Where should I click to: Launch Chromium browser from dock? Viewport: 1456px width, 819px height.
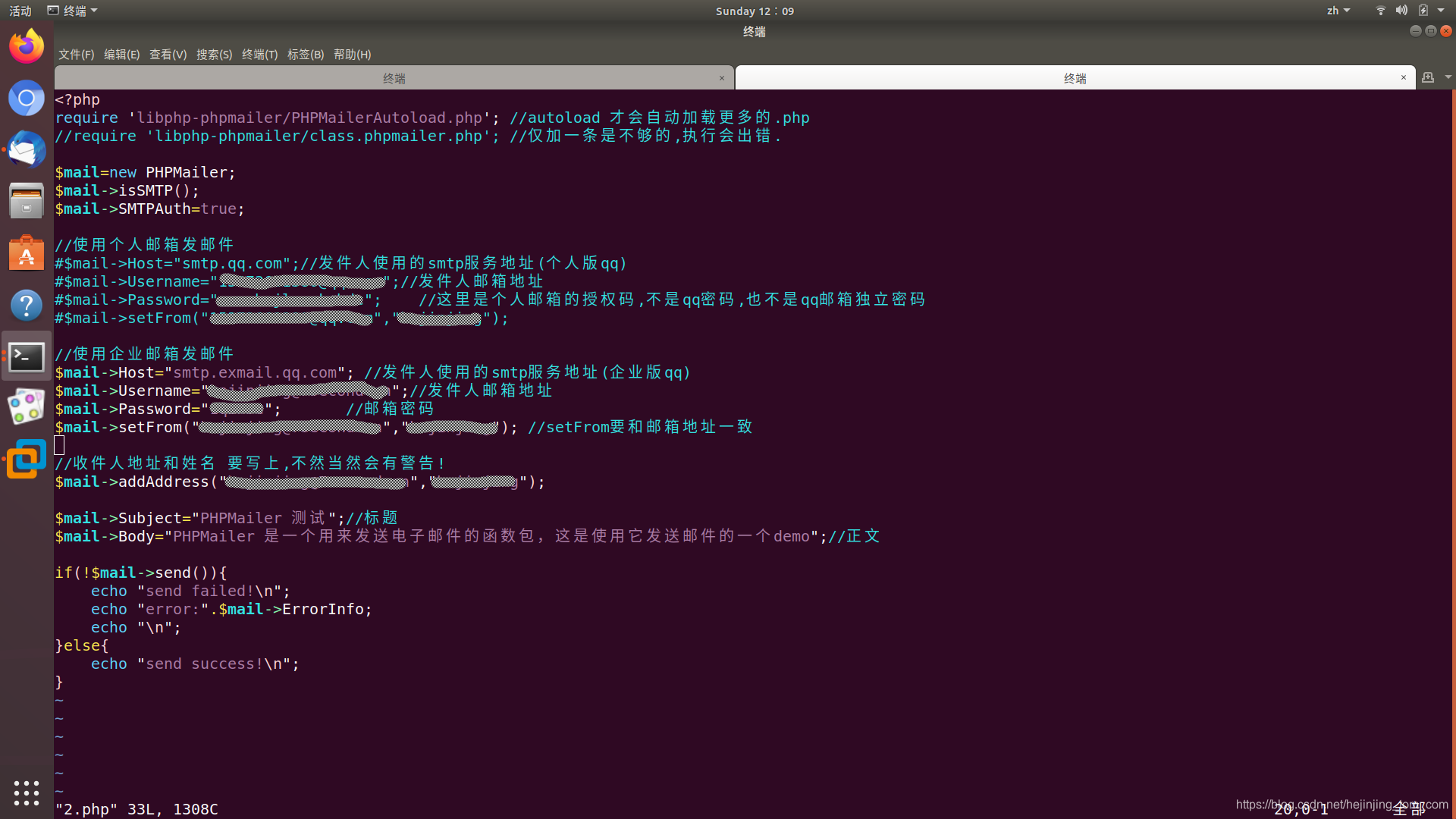coord(27,98)
